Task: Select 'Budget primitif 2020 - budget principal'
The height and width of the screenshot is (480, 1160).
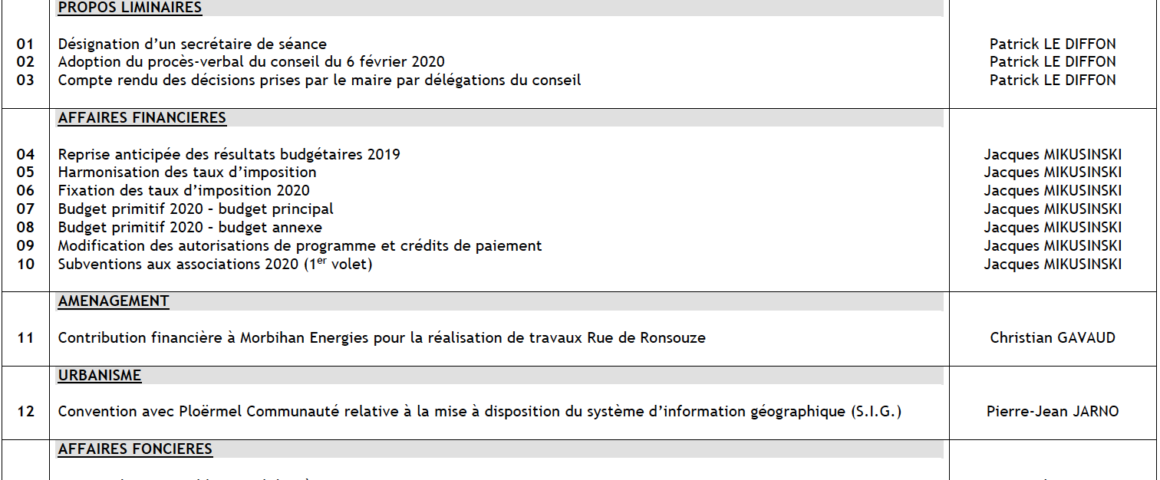Action: point(196,209)
